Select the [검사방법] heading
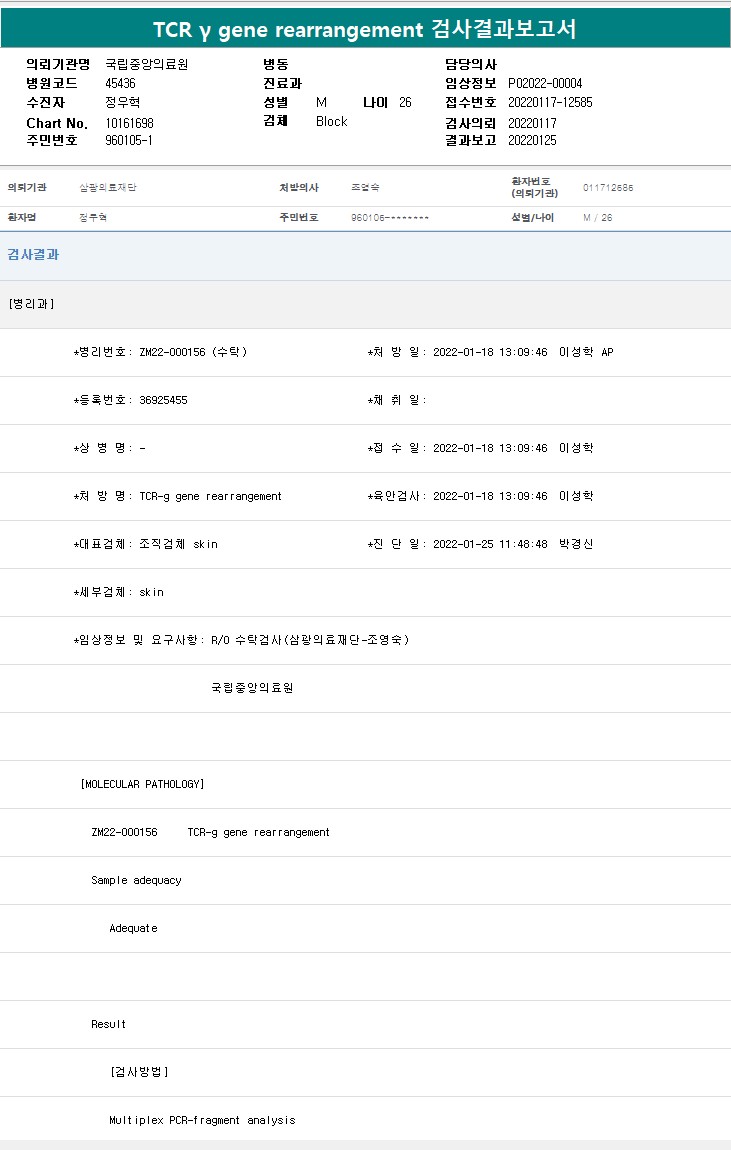 pos(139,1072)
